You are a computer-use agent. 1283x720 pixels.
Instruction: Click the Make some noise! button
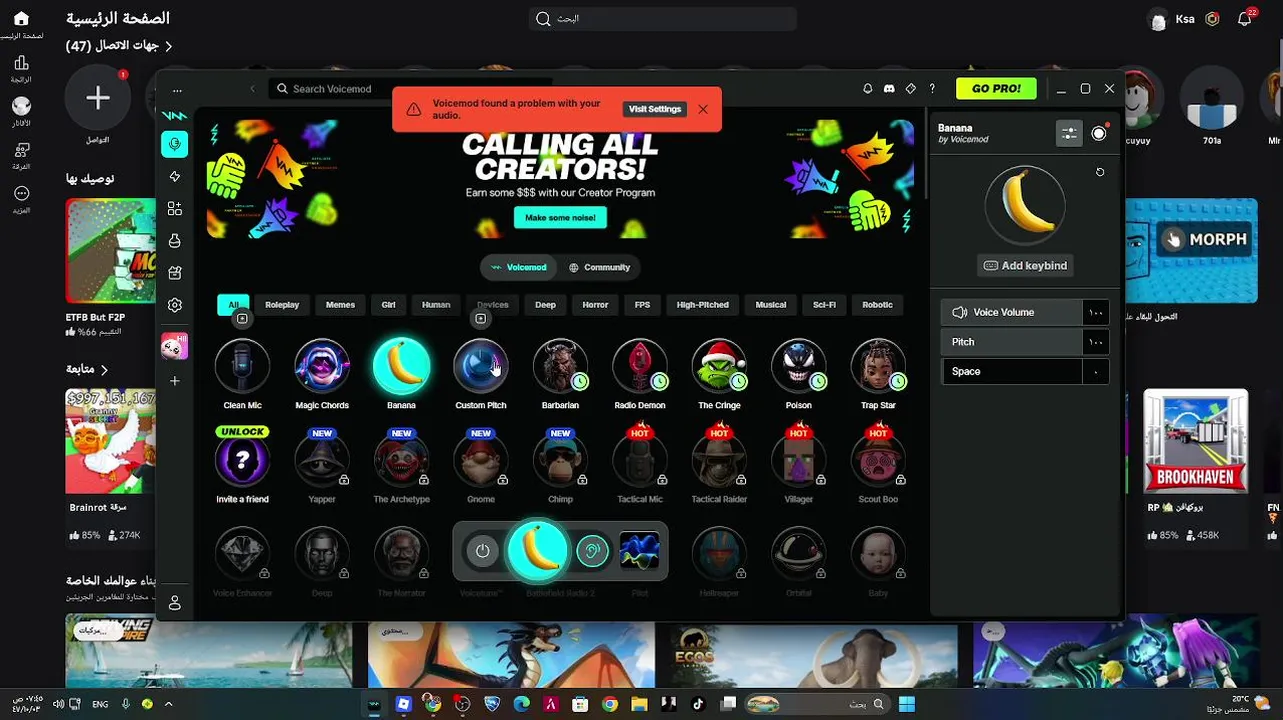coord(560,217)
